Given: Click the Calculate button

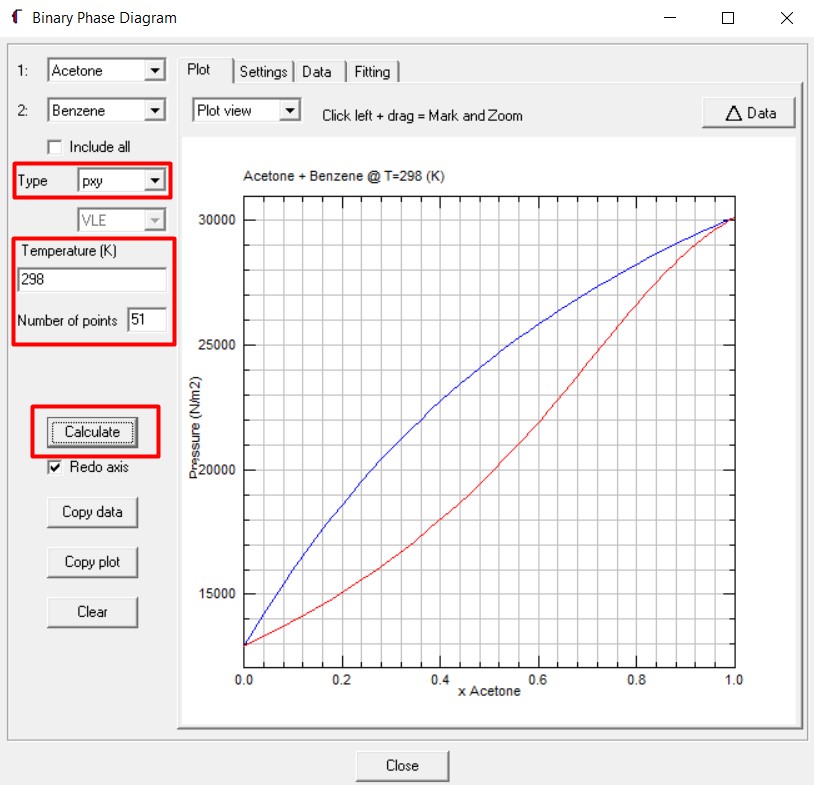Looking at the screenshot, I should pos(92,432).
